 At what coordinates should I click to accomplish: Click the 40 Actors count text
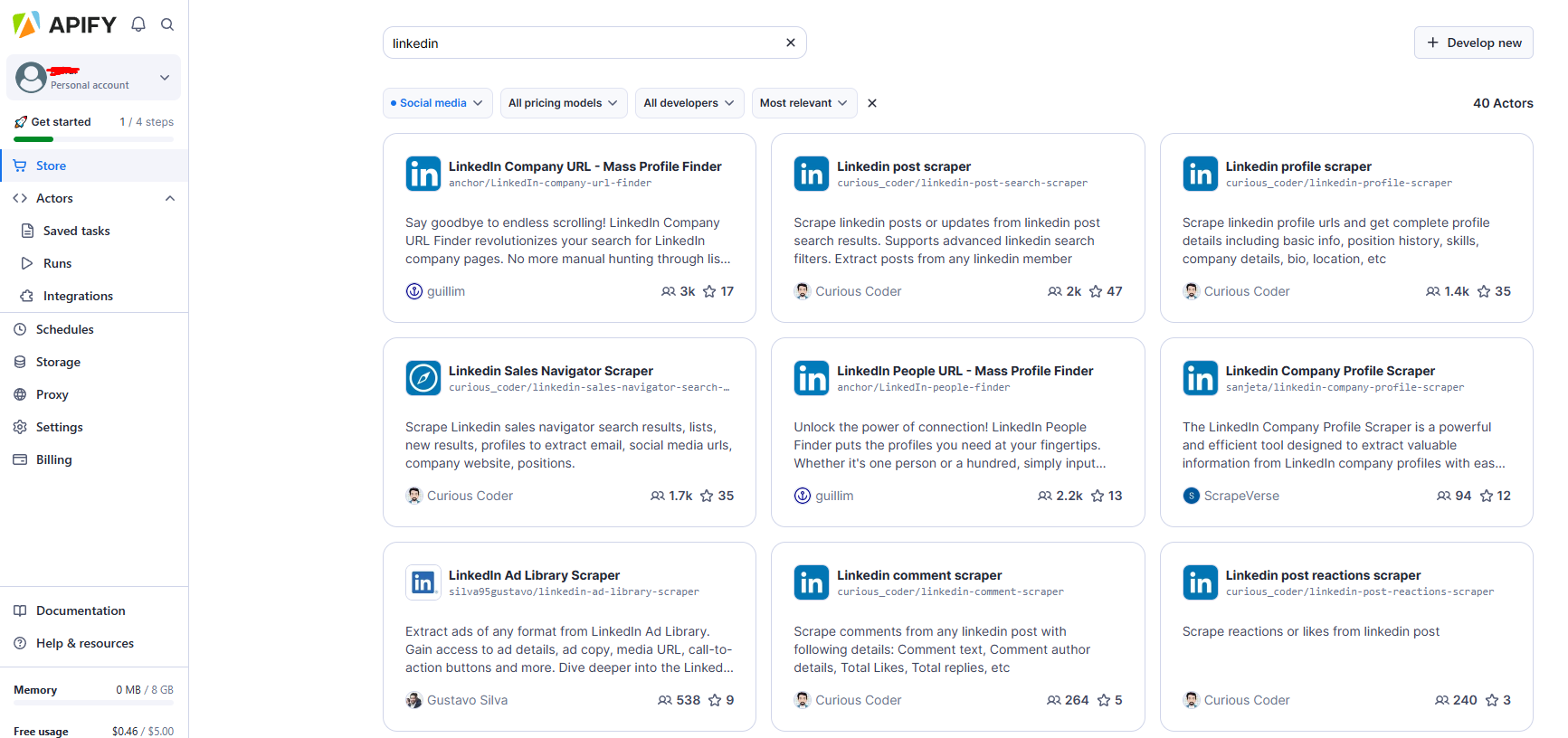coord(1503,103)
